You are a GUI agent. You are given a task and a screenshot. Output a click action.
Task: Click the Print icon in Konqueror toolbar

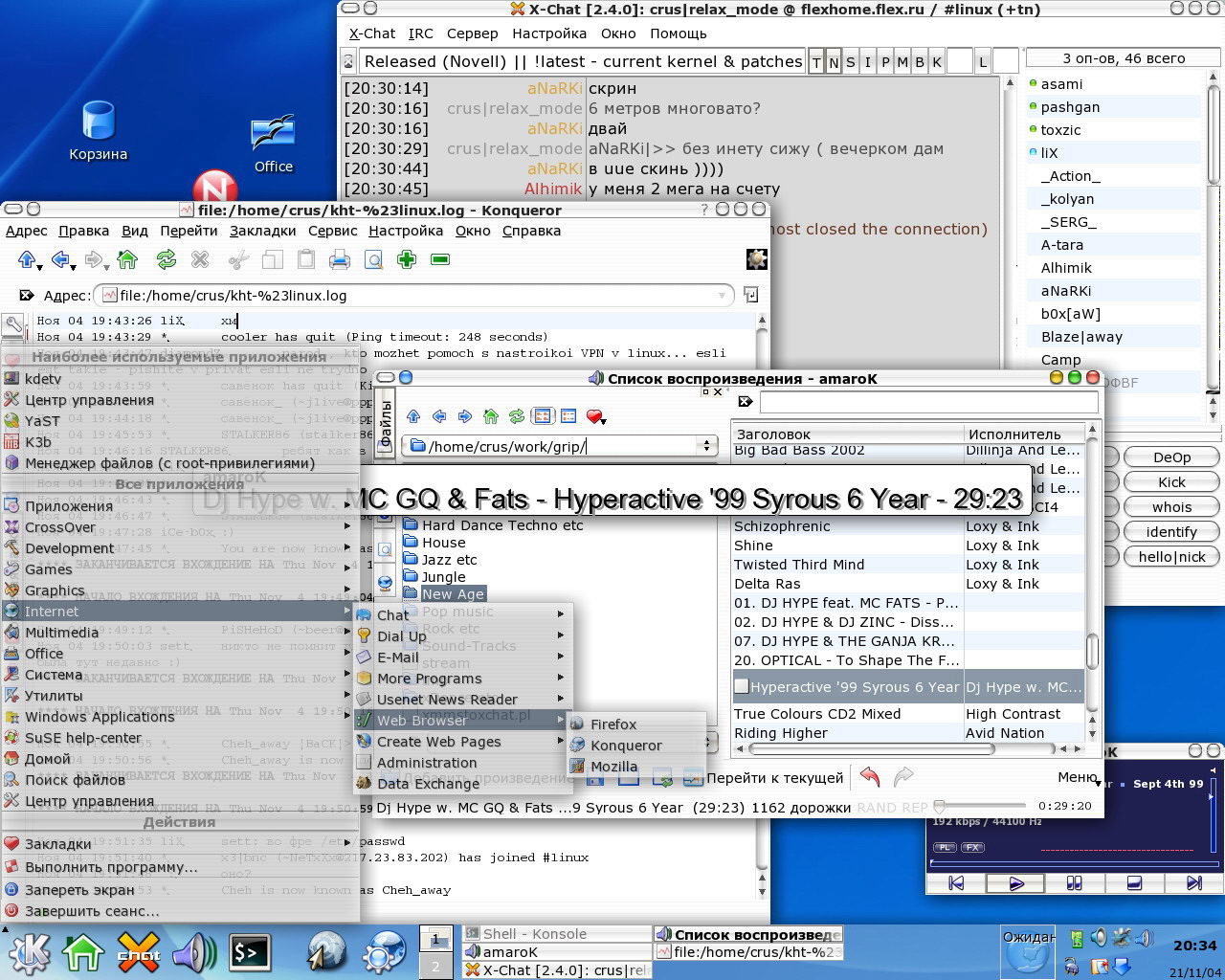(339, 259)
